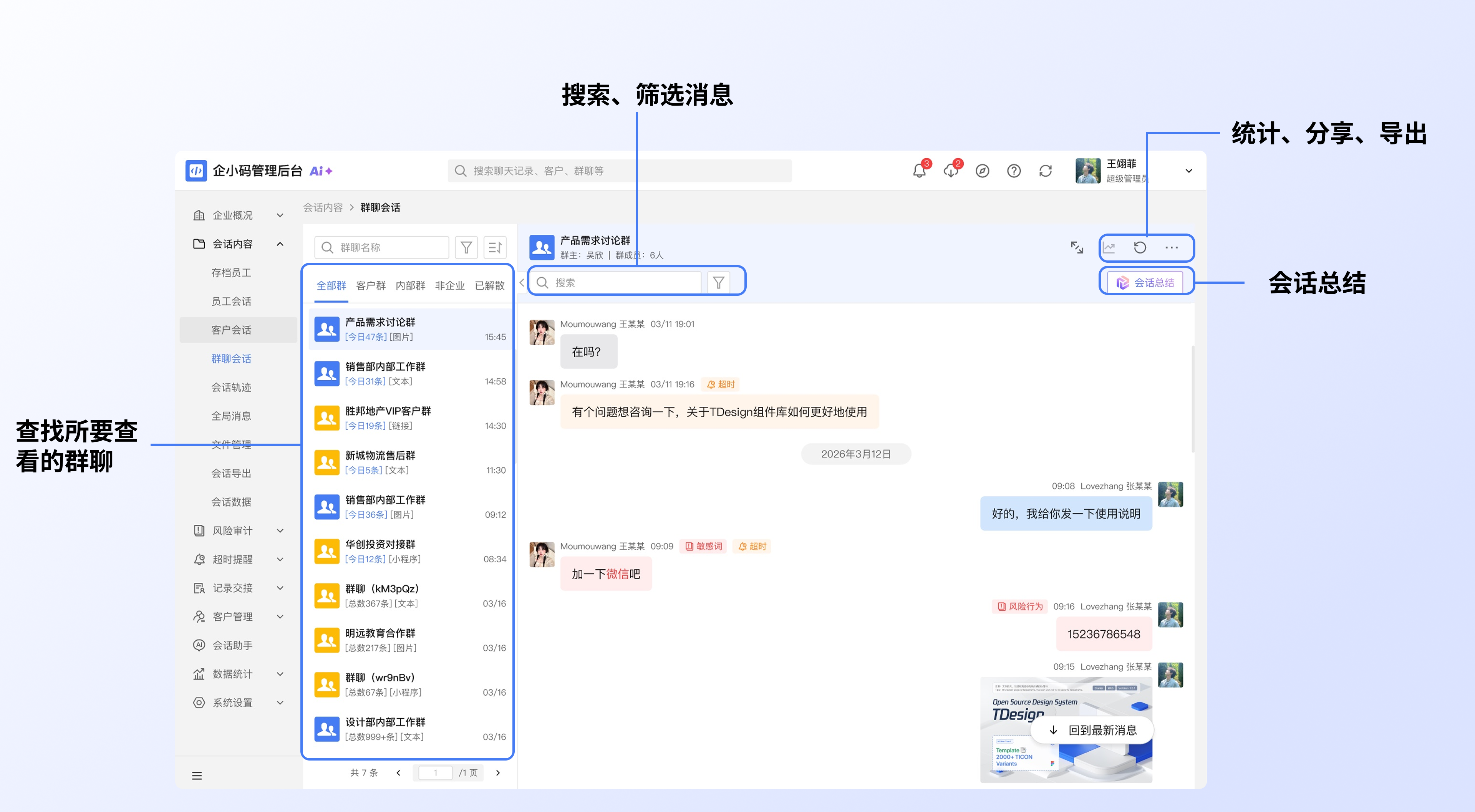The height and width of the screenshot is (812, 1475).
Task: Click the 会话总结 button
Action: tap(1146, 282)
